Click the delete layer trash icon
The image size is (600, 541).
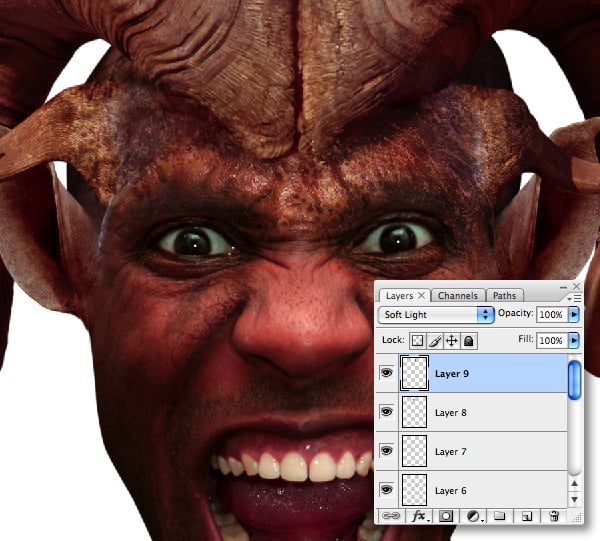click(x=554, y=516)
